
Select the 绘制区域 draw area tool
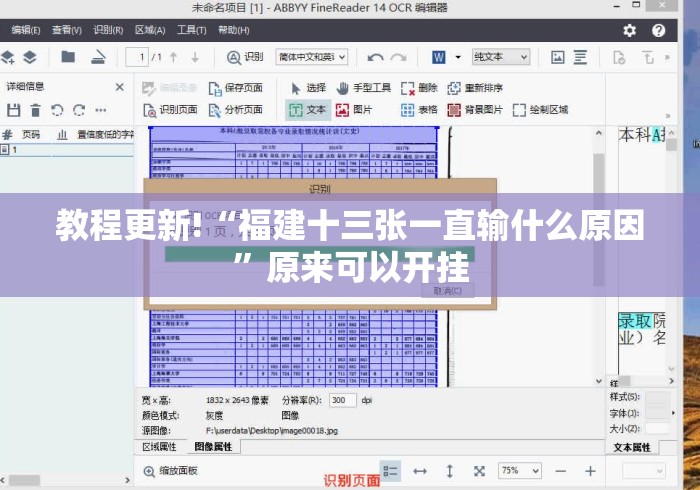[x=540, y=110]
